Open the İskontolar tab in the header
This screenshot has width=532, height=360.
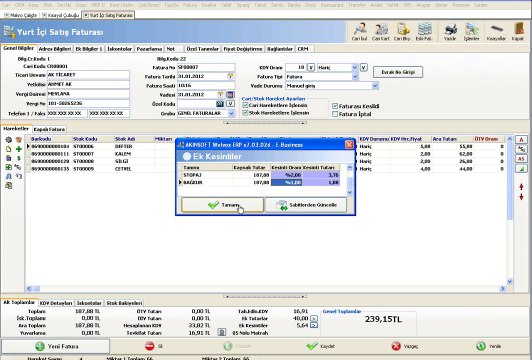(119, 49)
